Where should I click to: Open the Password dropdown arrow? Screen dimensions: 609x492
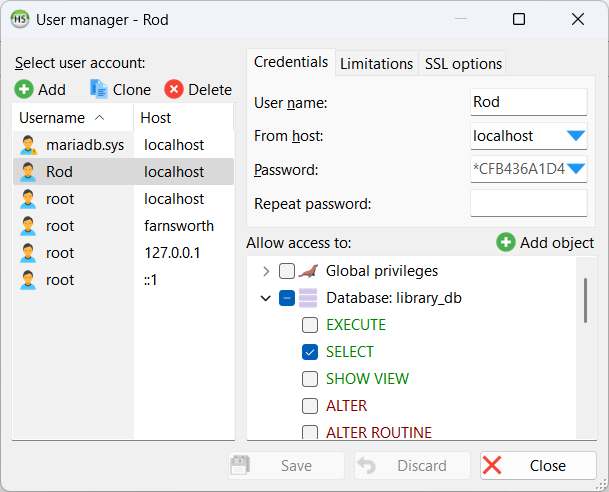click(x=575, y=169)
